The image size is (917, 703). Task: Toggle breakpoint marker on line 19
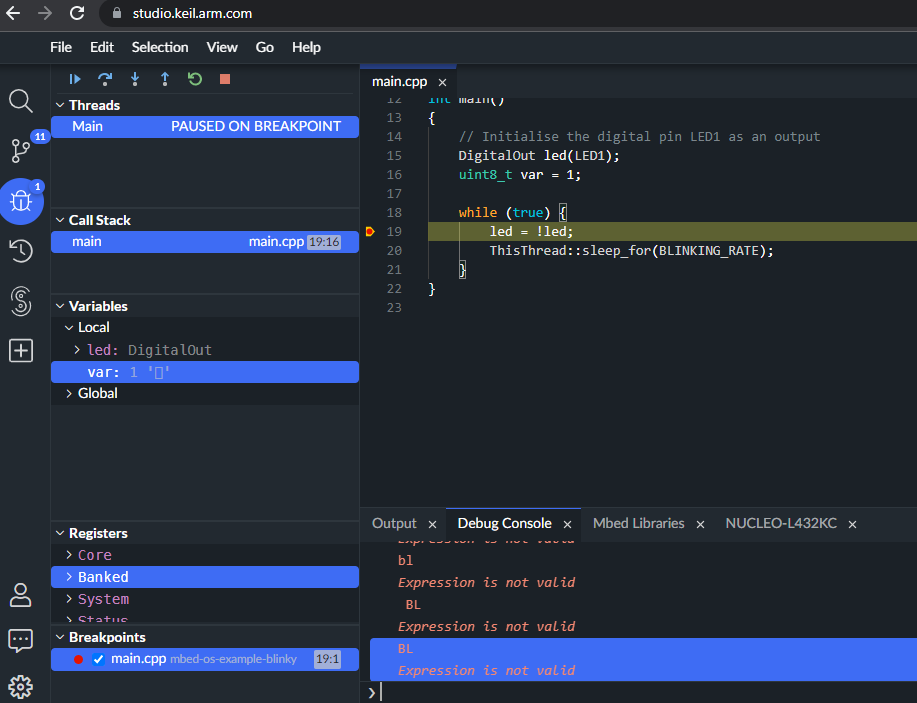point(370,232)
